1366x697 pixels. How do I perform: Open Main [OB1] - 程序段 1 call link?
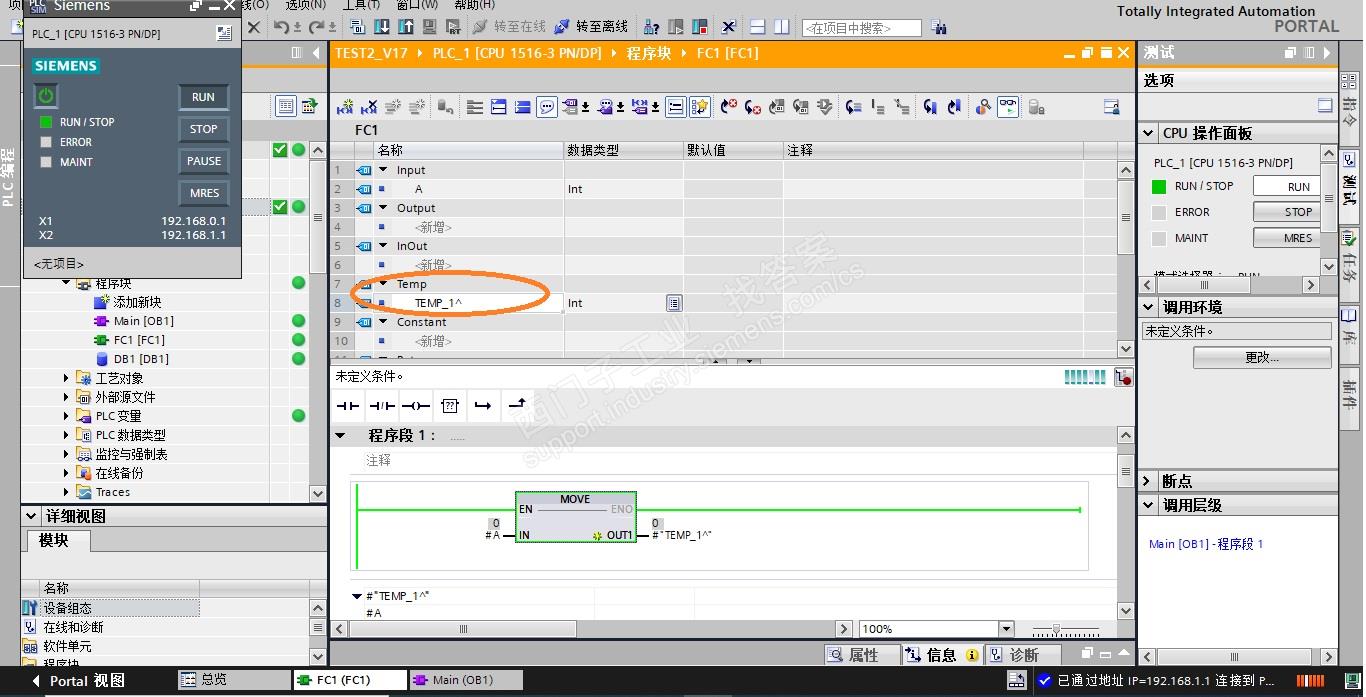1206,544
